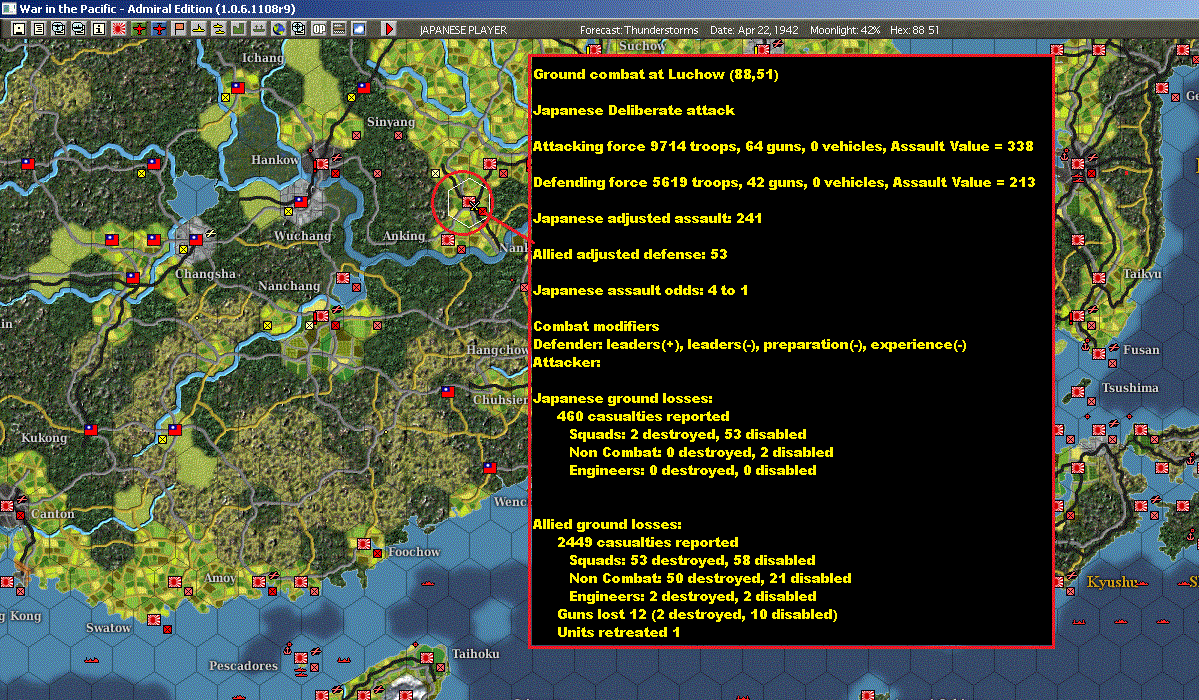Click the 'Japanese adjusted assault: 241' line
The image size is (1199, 700).
pos(648,218)
